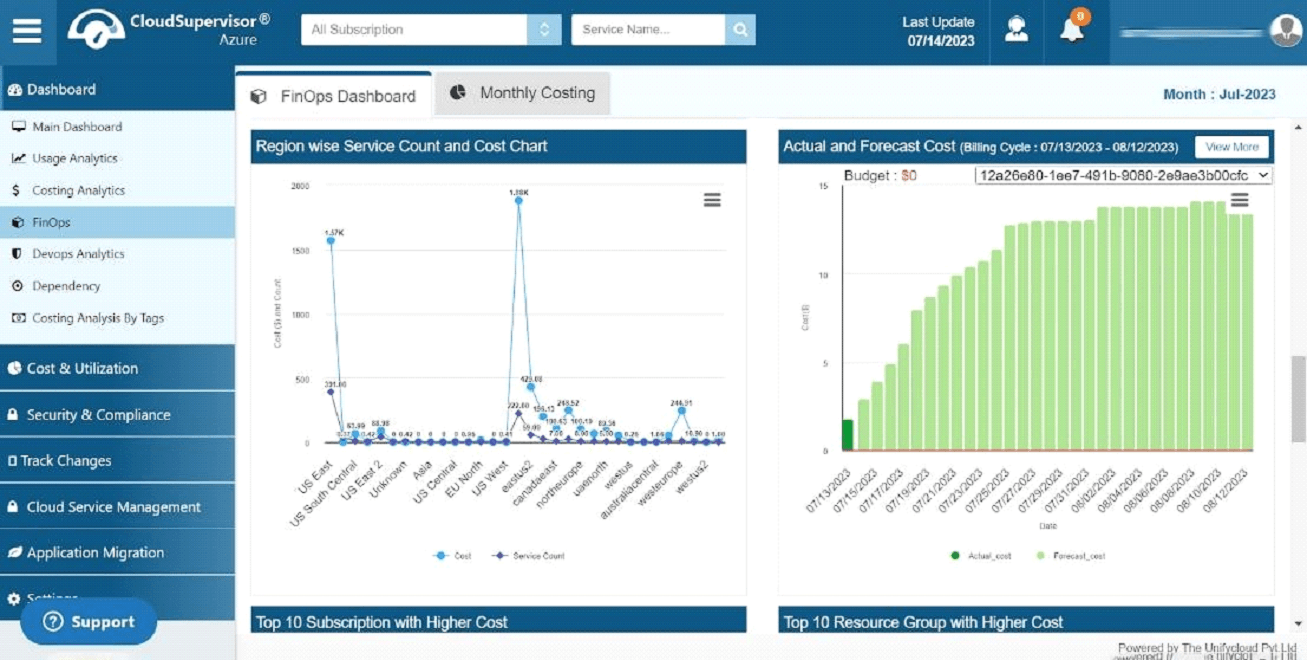
Task: Select FinOps in the sidebar
Action: click(x=117, y=223)
